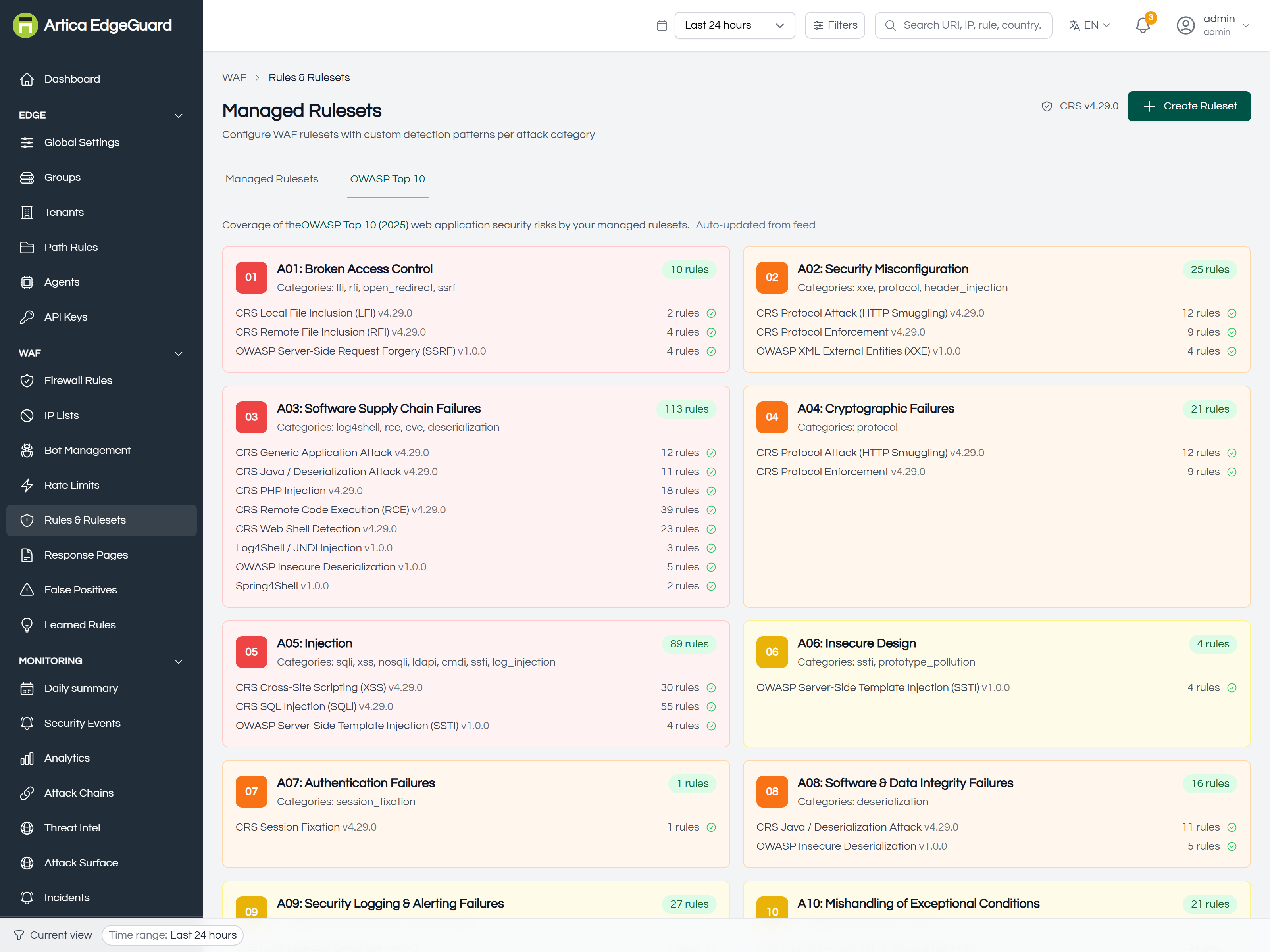Open the Filters button
Screen dimensions: 1270x952
[x=834, y=25]
